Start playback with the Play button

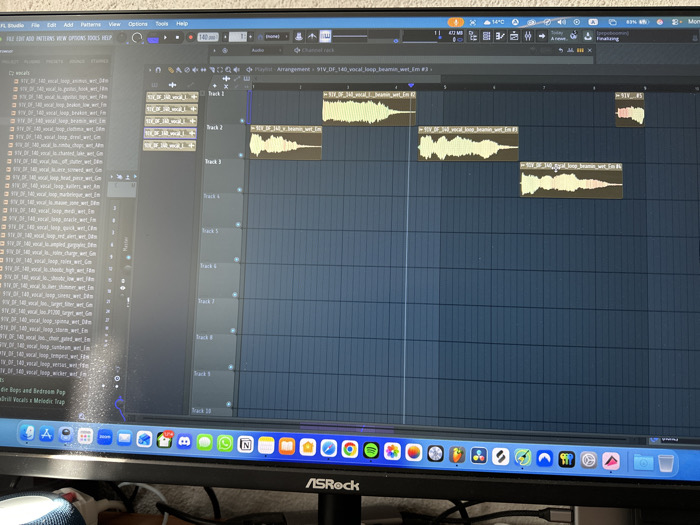pyautogui.click(x=165, y=38)
